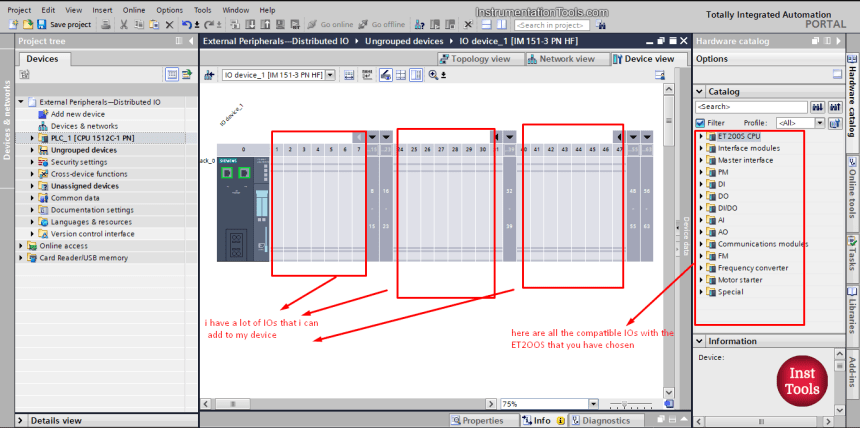Open the Edit menu
Image resolution: width=860 pixels, height=428 pixels.
pyautogui.click(x=48, y=10)
